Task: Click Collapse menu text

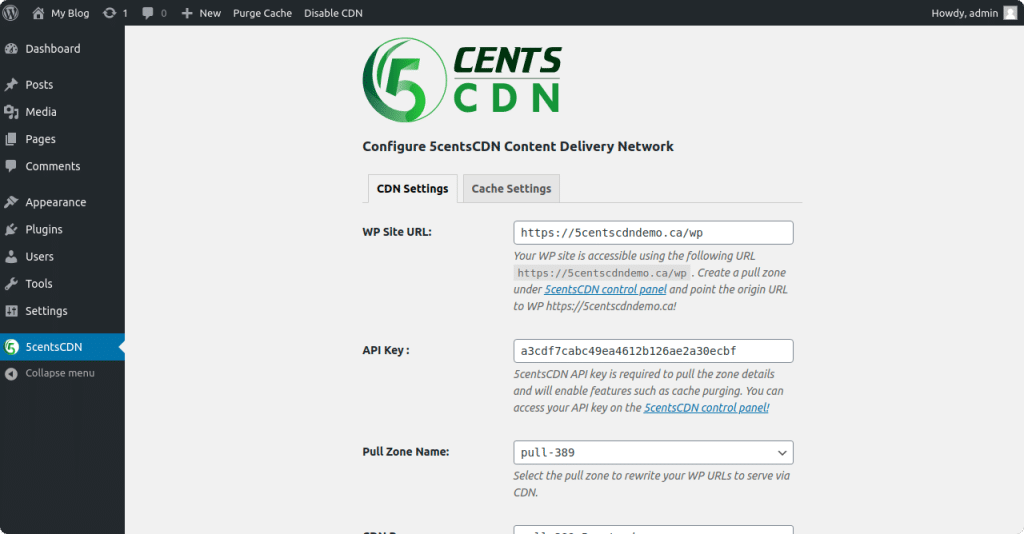Action: coord(60,373)
